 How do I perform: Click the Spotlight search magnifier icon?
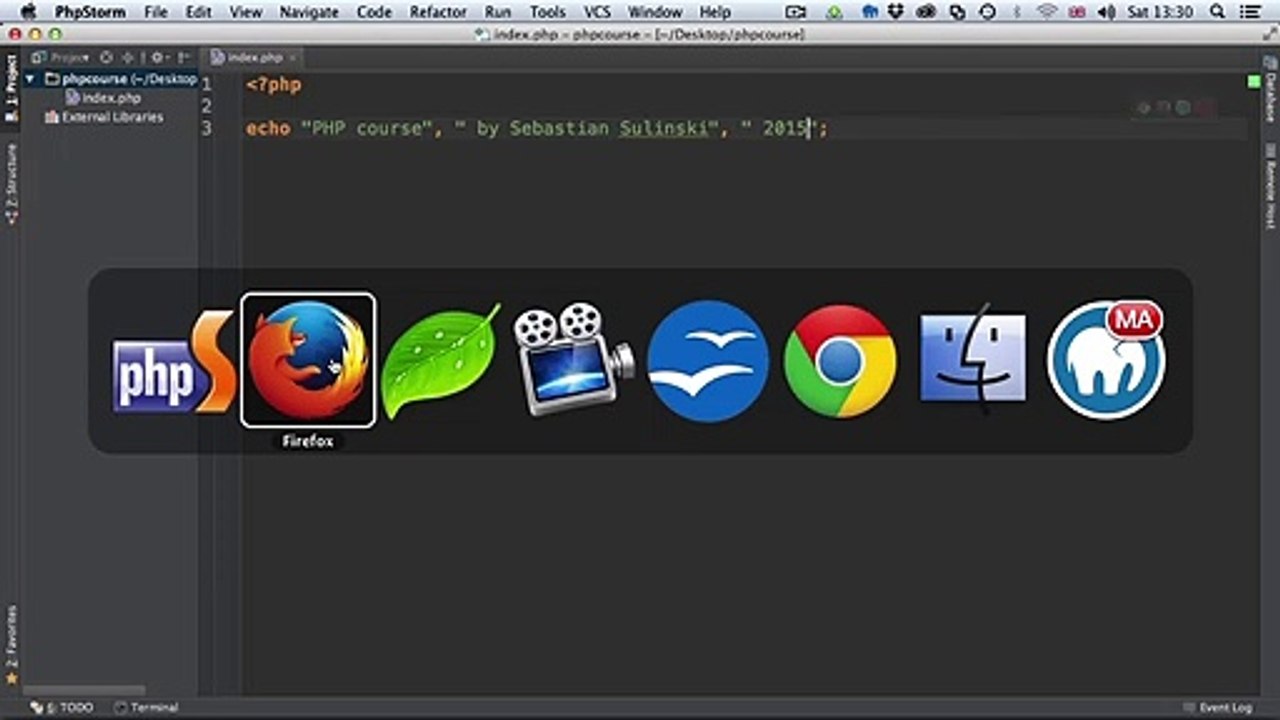(x=1217, y=12)
